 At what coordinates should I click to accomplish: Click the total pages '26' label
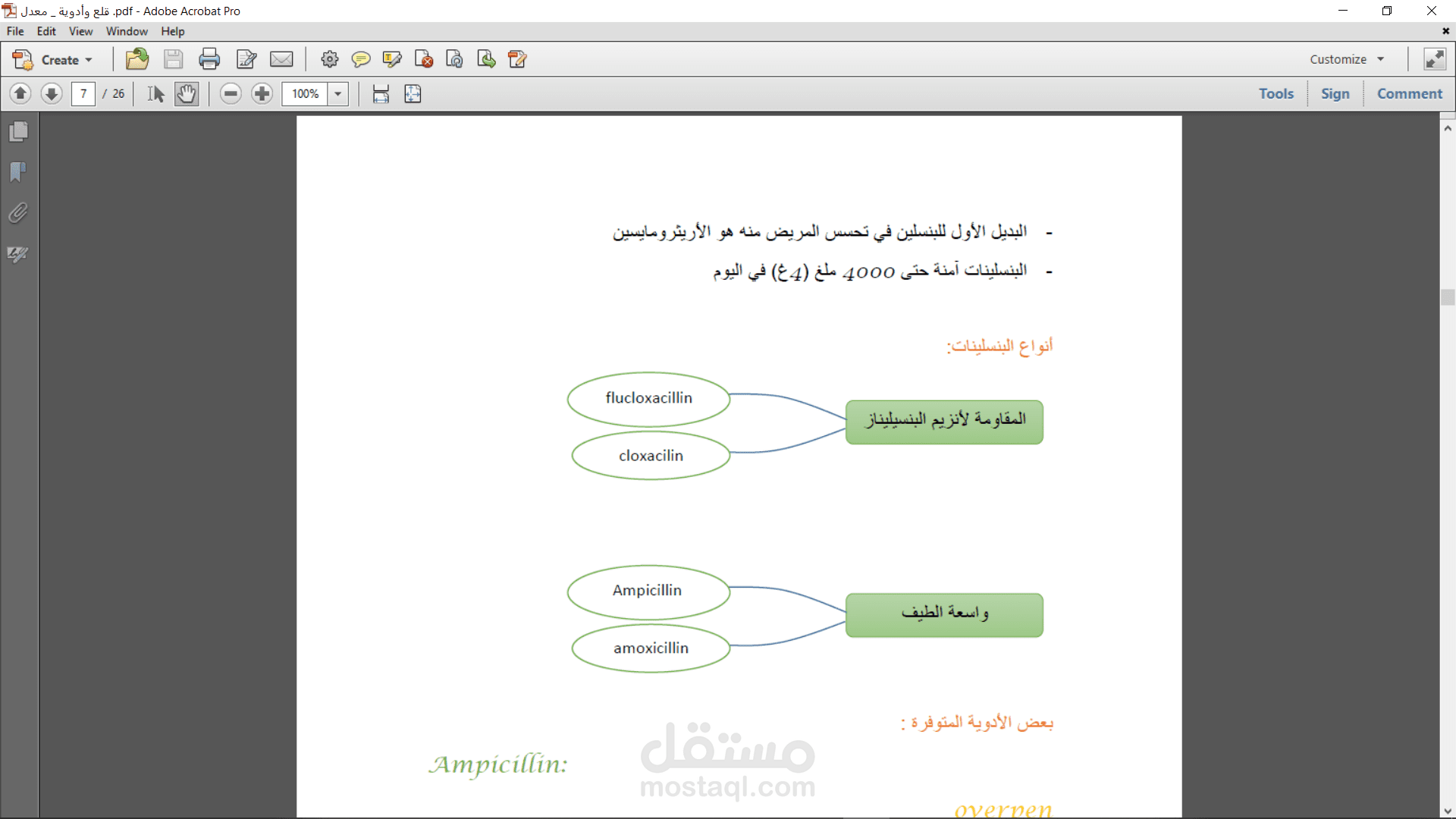click(118, 93)
